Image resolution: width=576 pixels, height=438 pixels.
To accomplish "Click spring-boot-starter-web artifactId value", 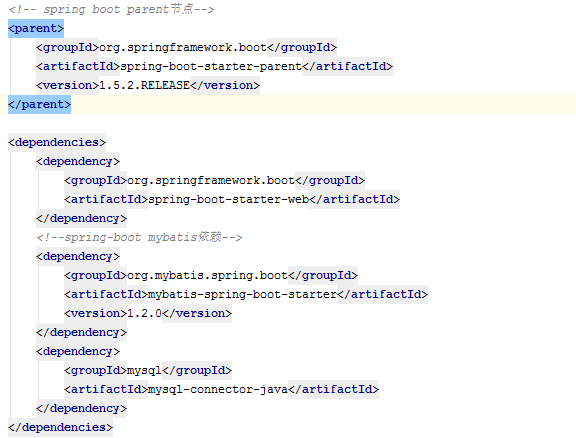I will 228,200.
